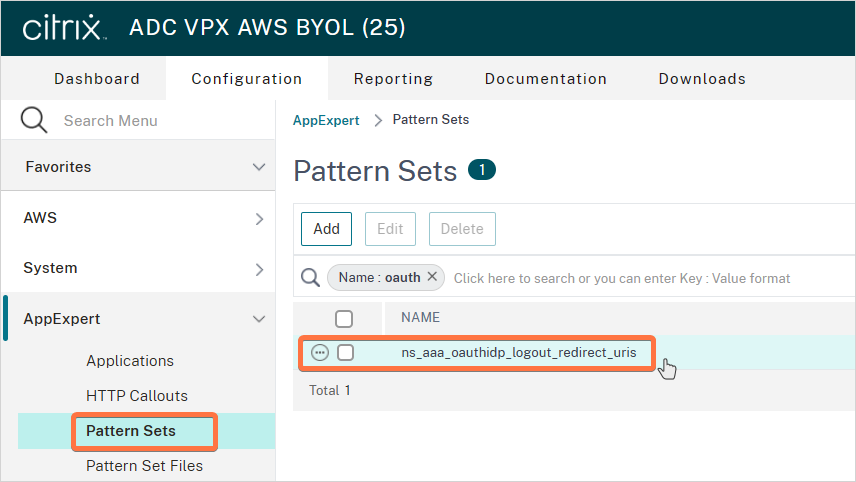Follow the AppExpert breadcrumb link

[x=326, y=120]
